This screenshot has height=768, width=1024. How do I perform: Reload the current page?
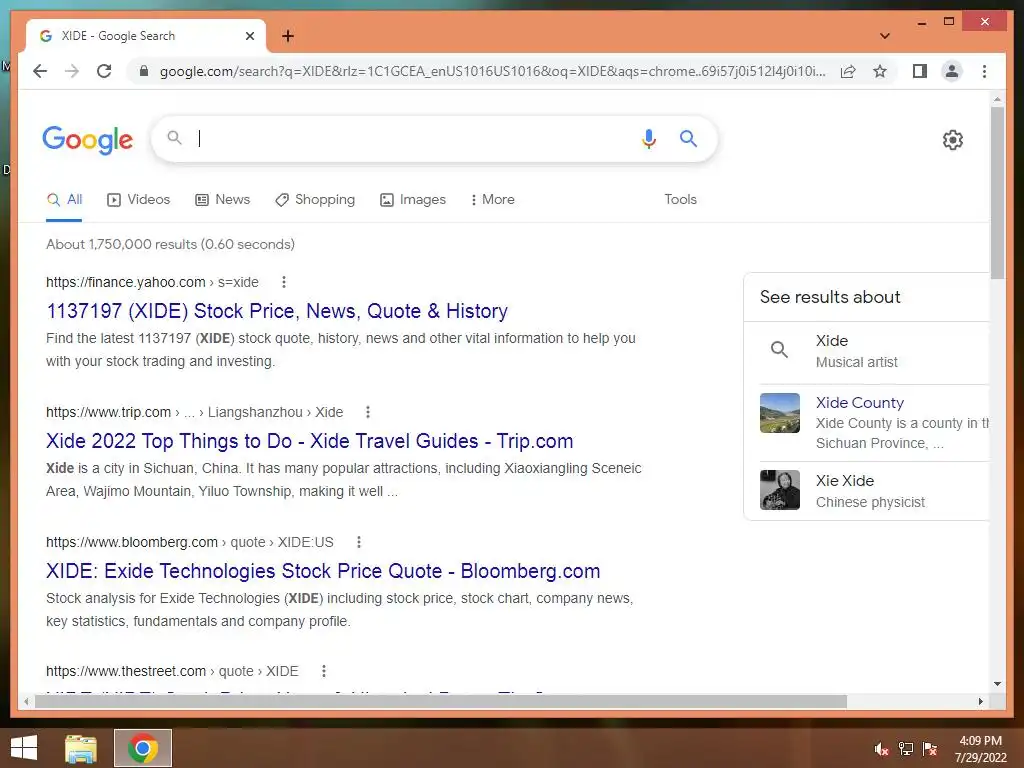(x=104, y=71)
